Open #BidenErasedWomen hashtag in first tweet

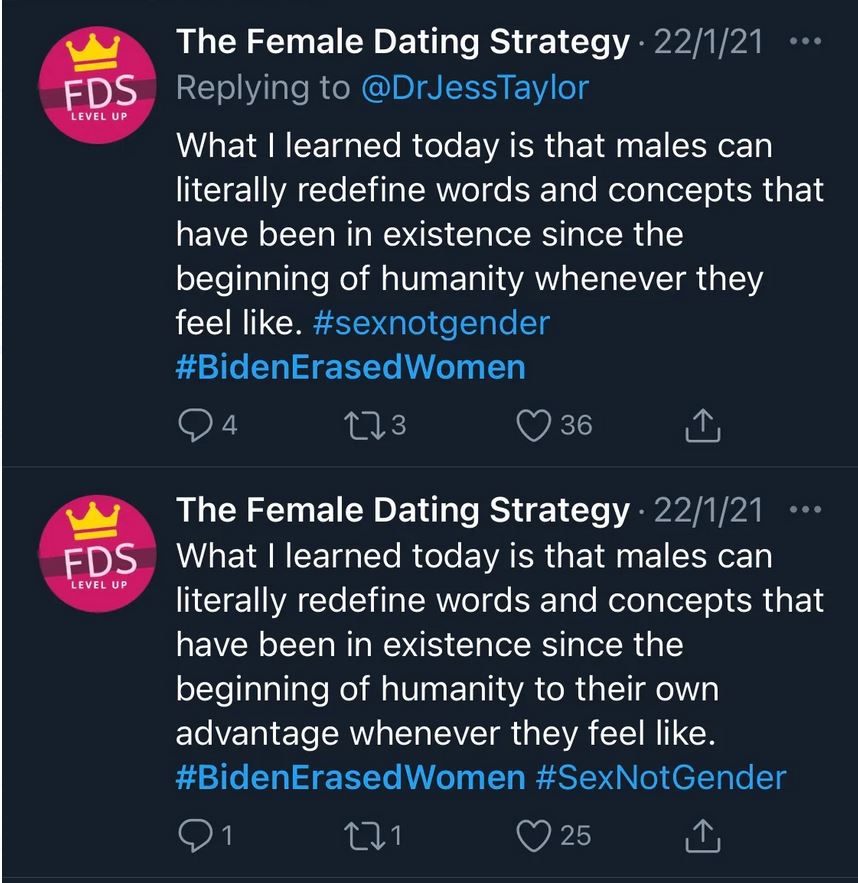click(350, 367)
